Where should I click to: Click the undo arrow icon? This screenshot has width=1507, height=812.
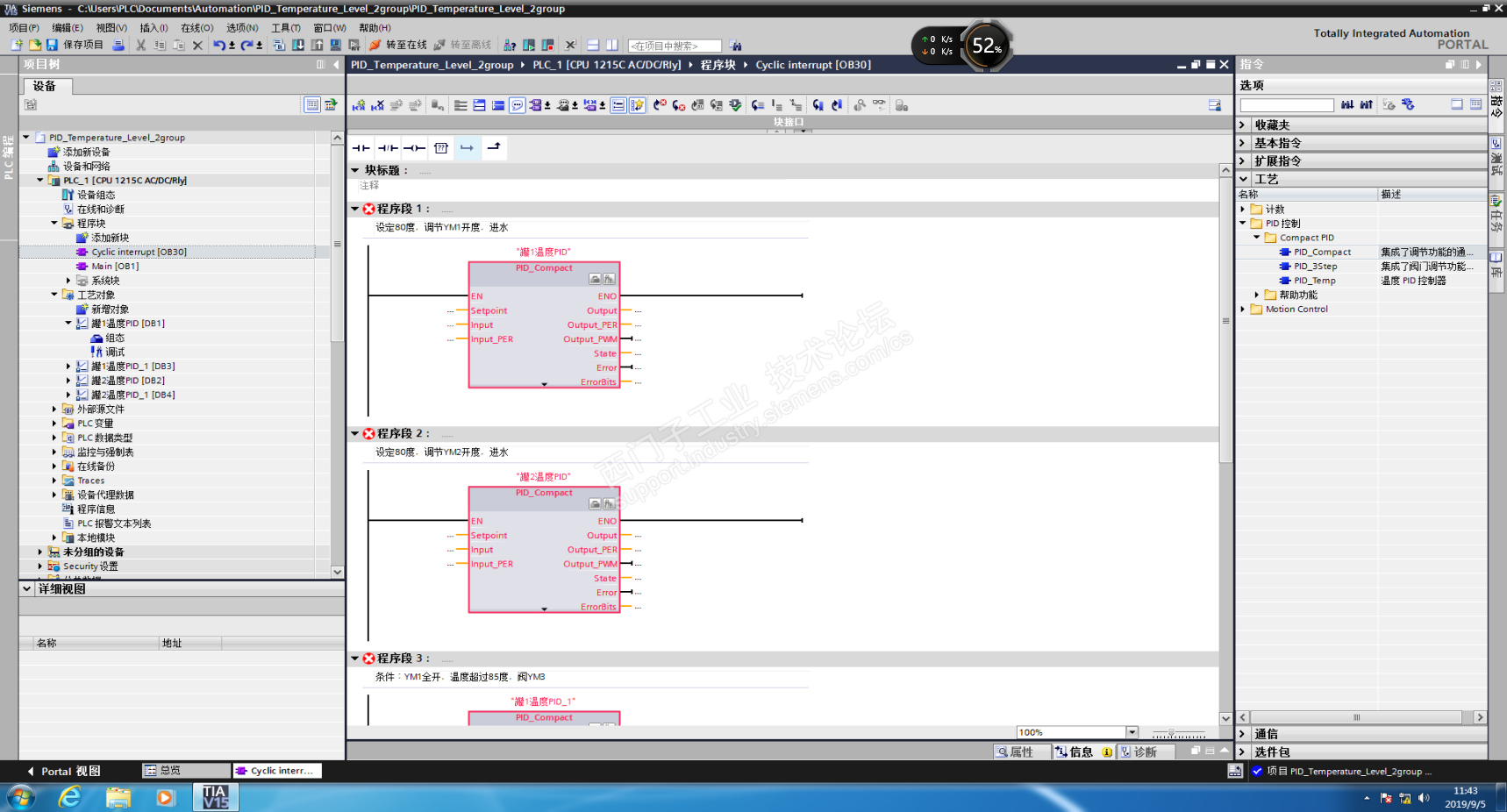(218, 45)
